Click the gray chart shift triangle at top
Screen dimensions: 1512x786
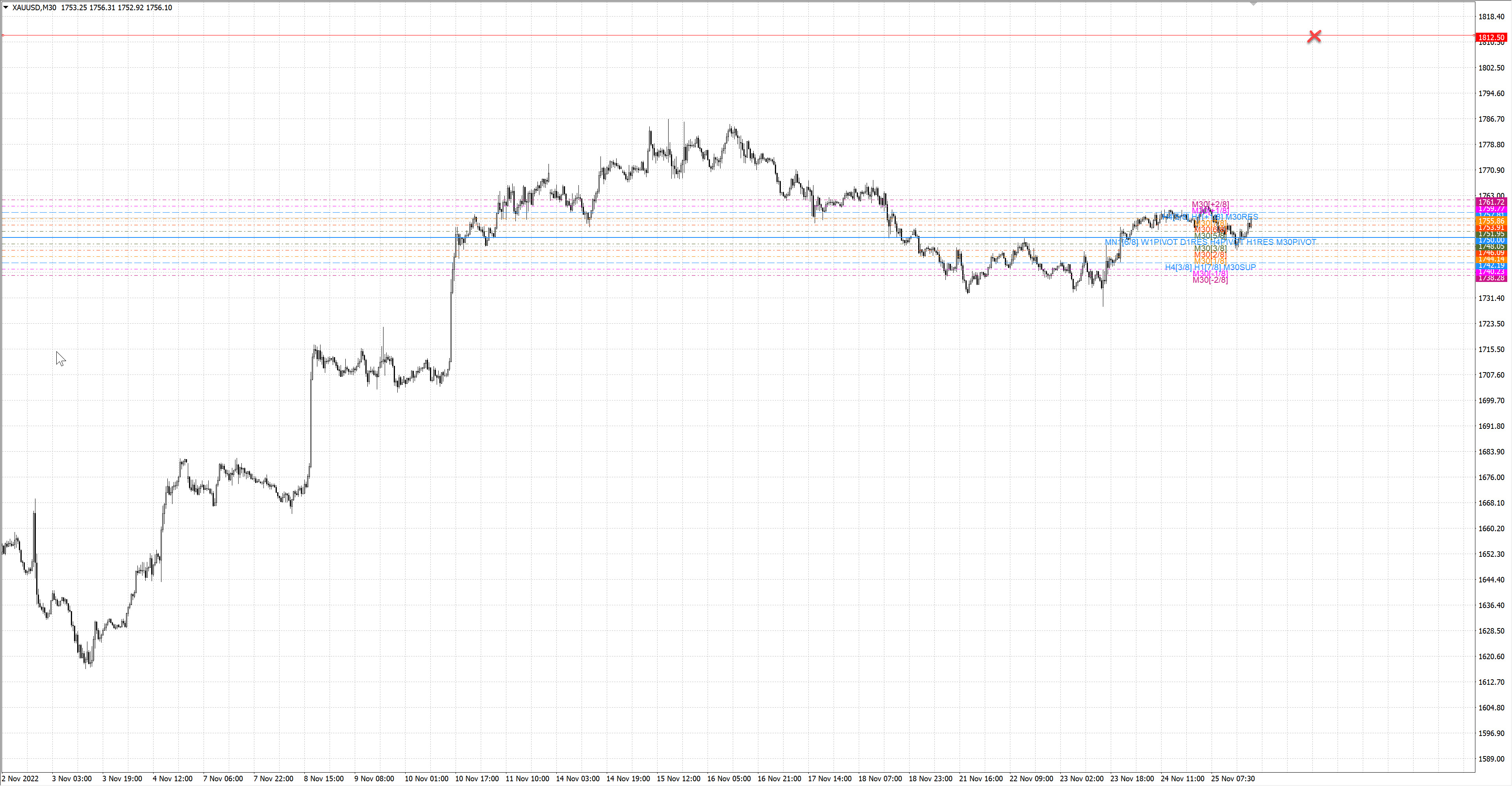[1253, 4]
